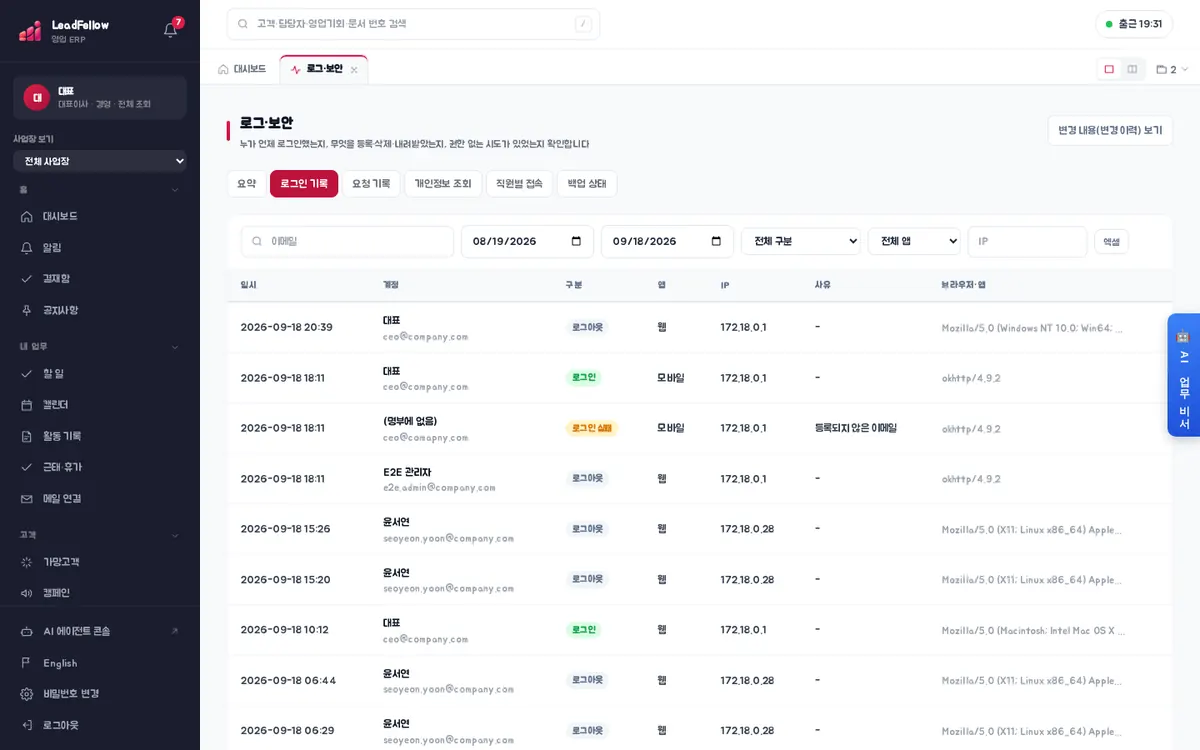Open the 전체 앱 app filter dropdown
This screenshot has height=750, width=1200.
914,241
